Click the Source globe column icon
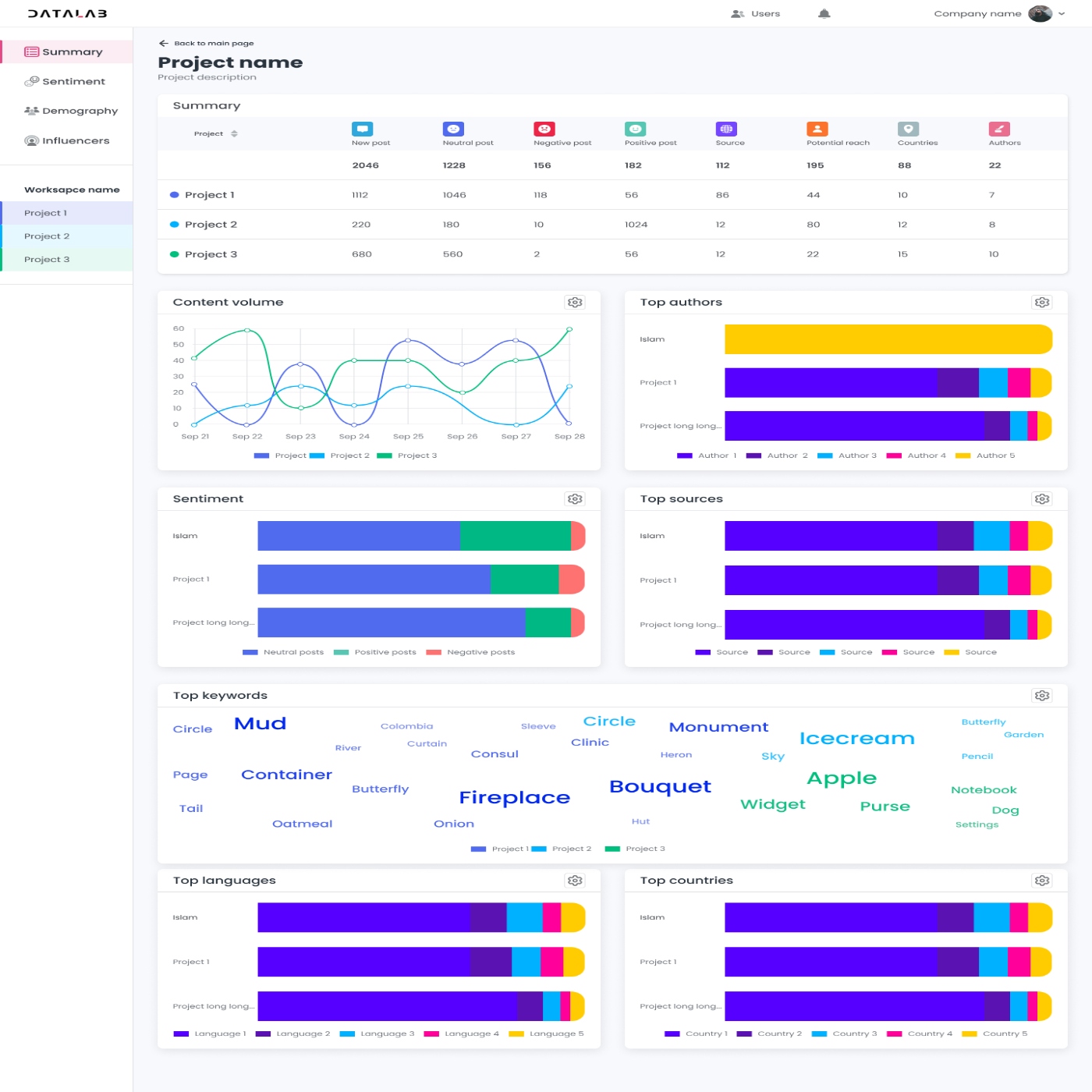This screenshot has height=1092, width=1092. click(726, 129)
